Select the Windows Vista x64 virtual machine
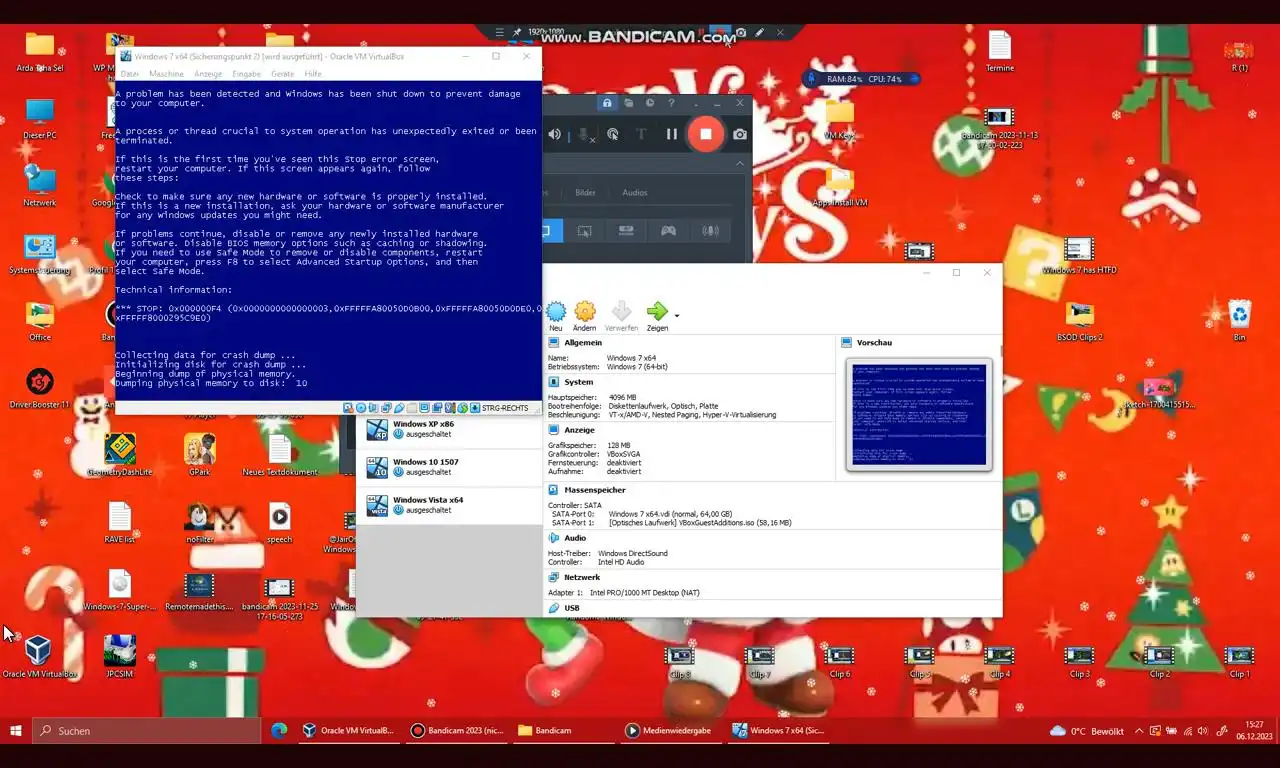Image resolution: width=1280 pixels, height=768 pixels. click(449, 505)
